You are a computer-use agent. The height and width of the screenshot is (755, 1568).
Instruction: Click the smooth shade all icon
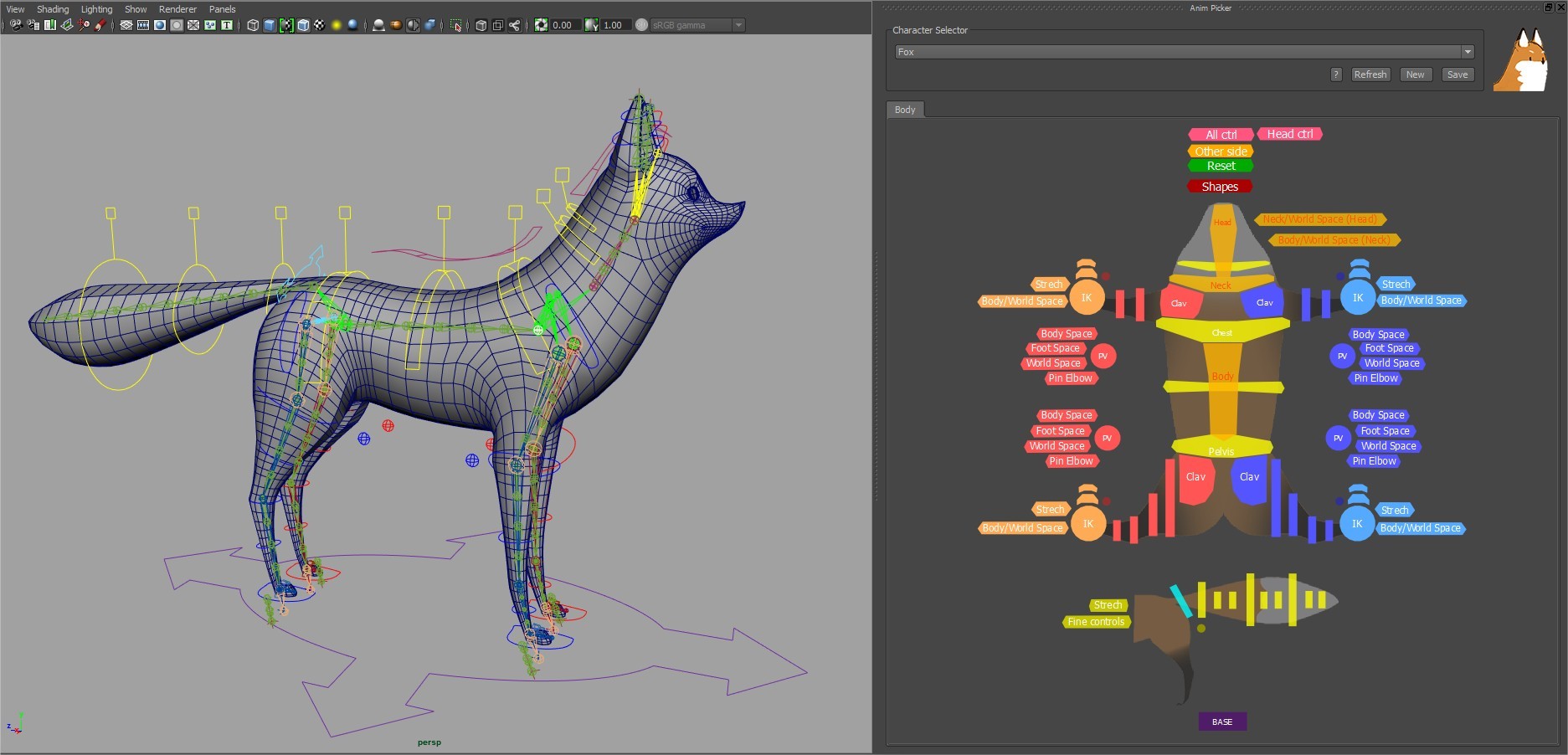click(269, 25)
